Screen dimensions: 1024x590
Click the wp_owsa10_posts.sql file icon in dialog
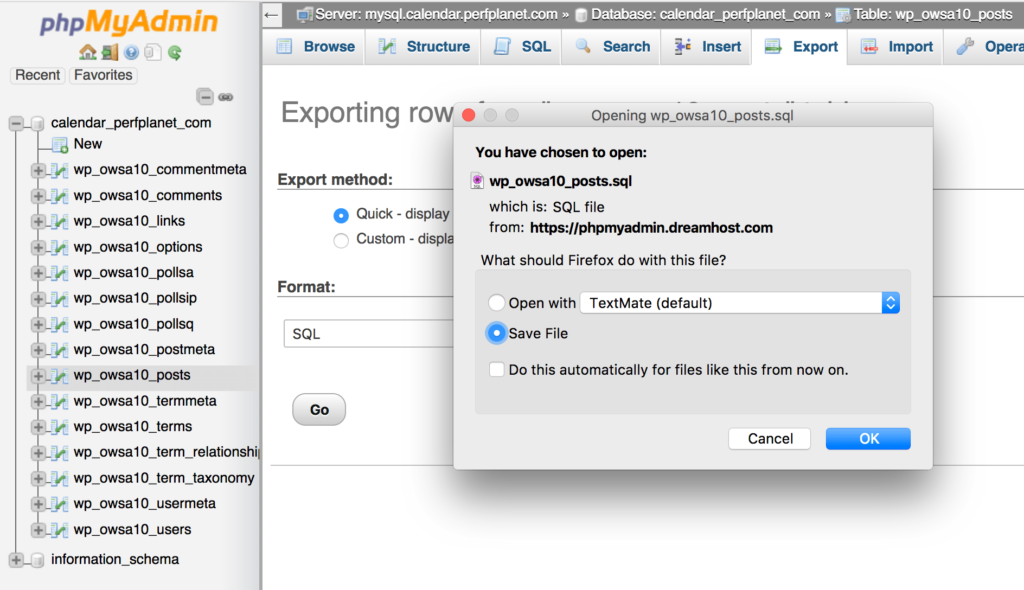(x=477, y=181)
